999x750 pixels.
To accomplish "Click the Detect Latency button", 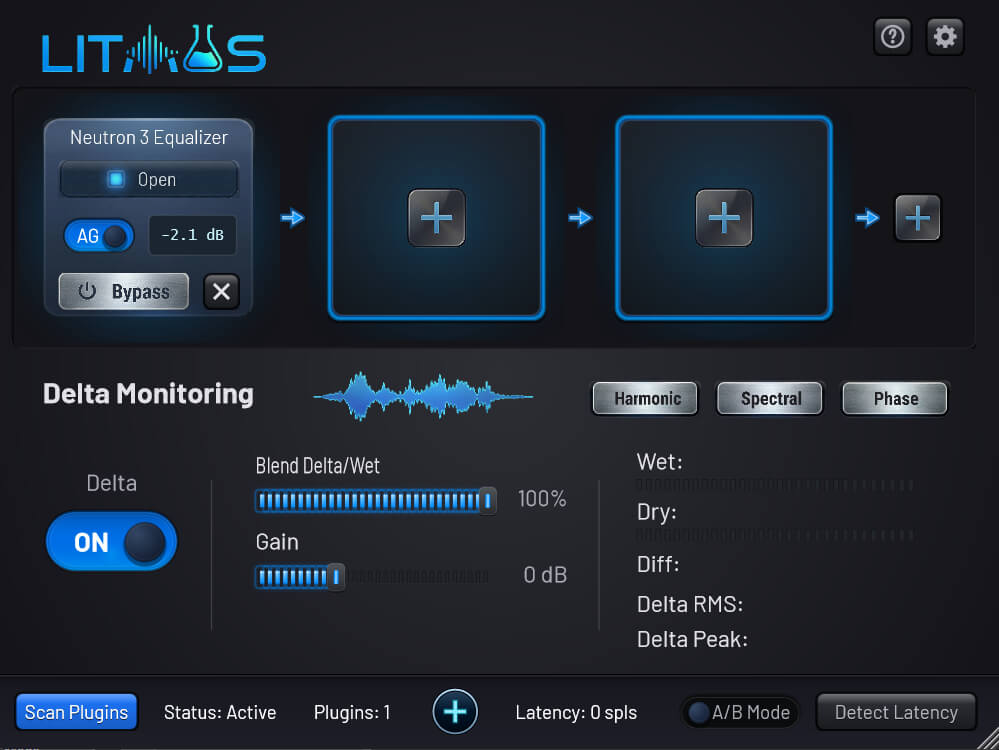I will click(x=896, y=712).
